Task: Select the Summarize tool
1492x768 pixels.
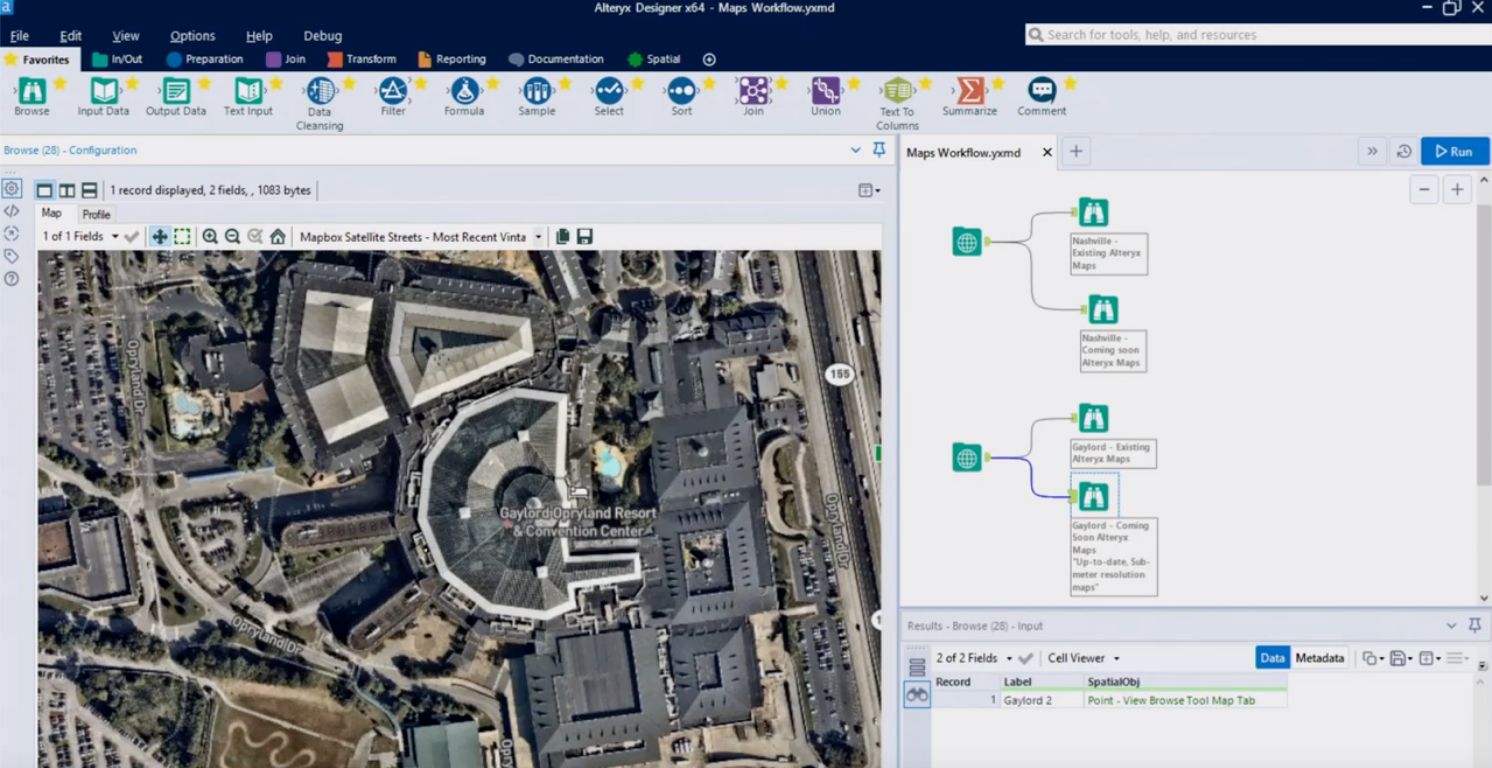Action: (968, 90)
